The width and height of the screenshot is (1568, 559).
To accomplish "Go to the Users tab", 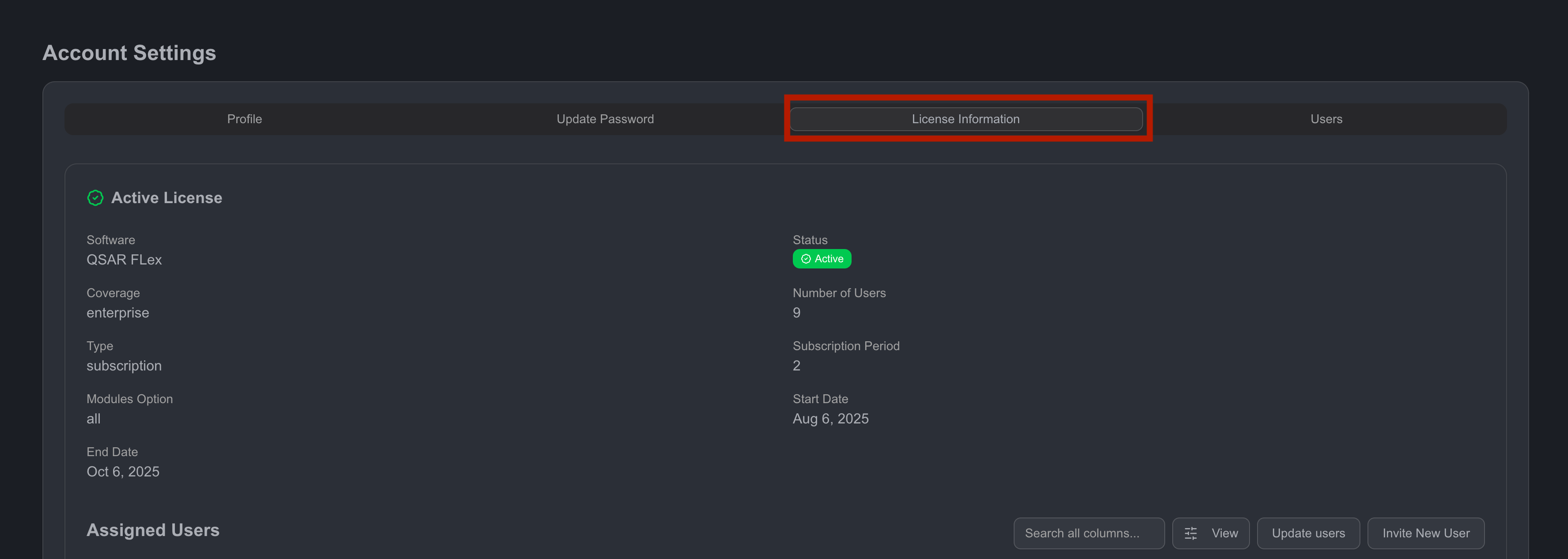I will point(1326,119).
